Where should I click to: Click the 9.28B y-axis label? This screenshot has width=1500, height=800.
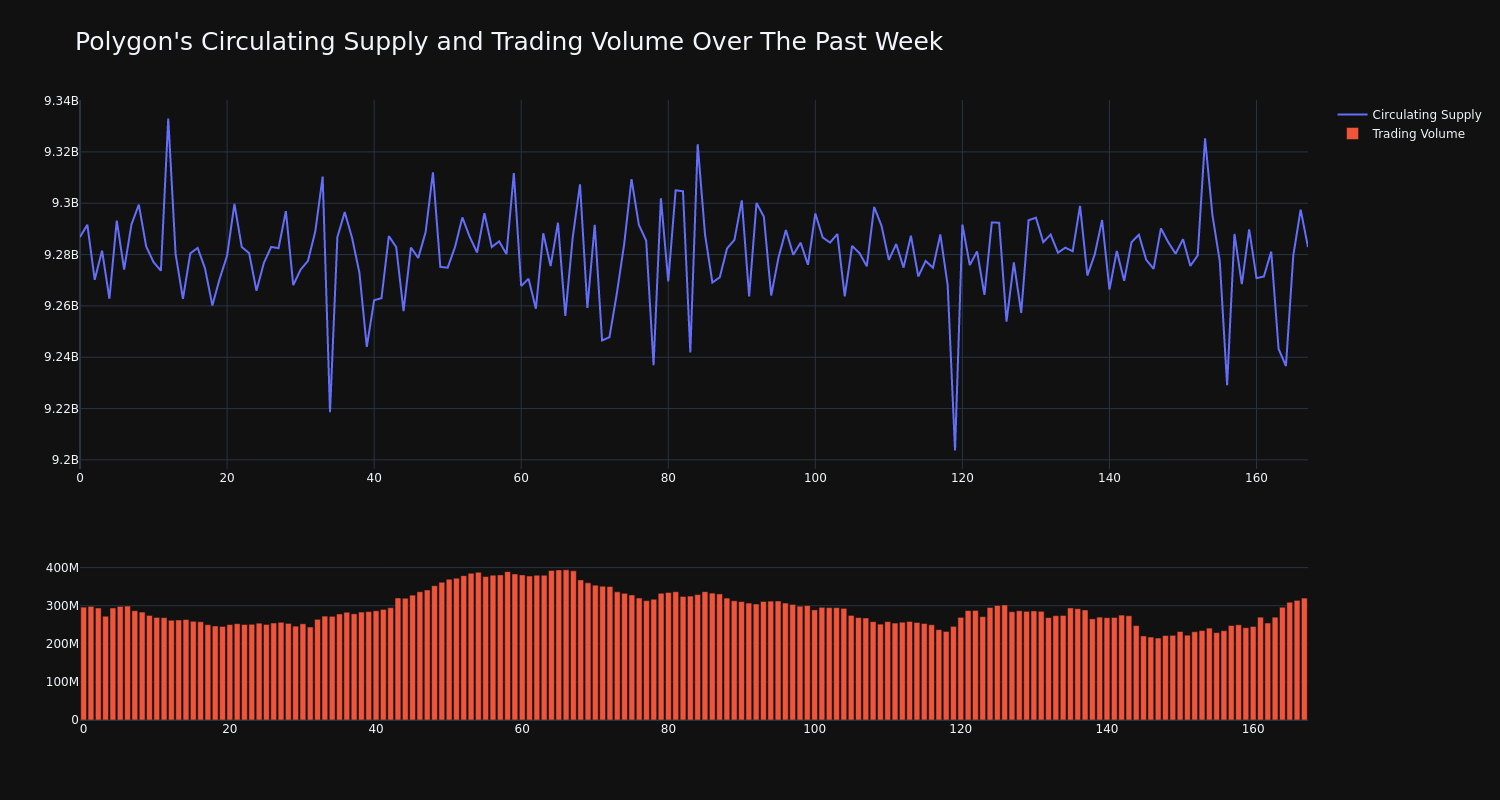click(x=61, y=255)
